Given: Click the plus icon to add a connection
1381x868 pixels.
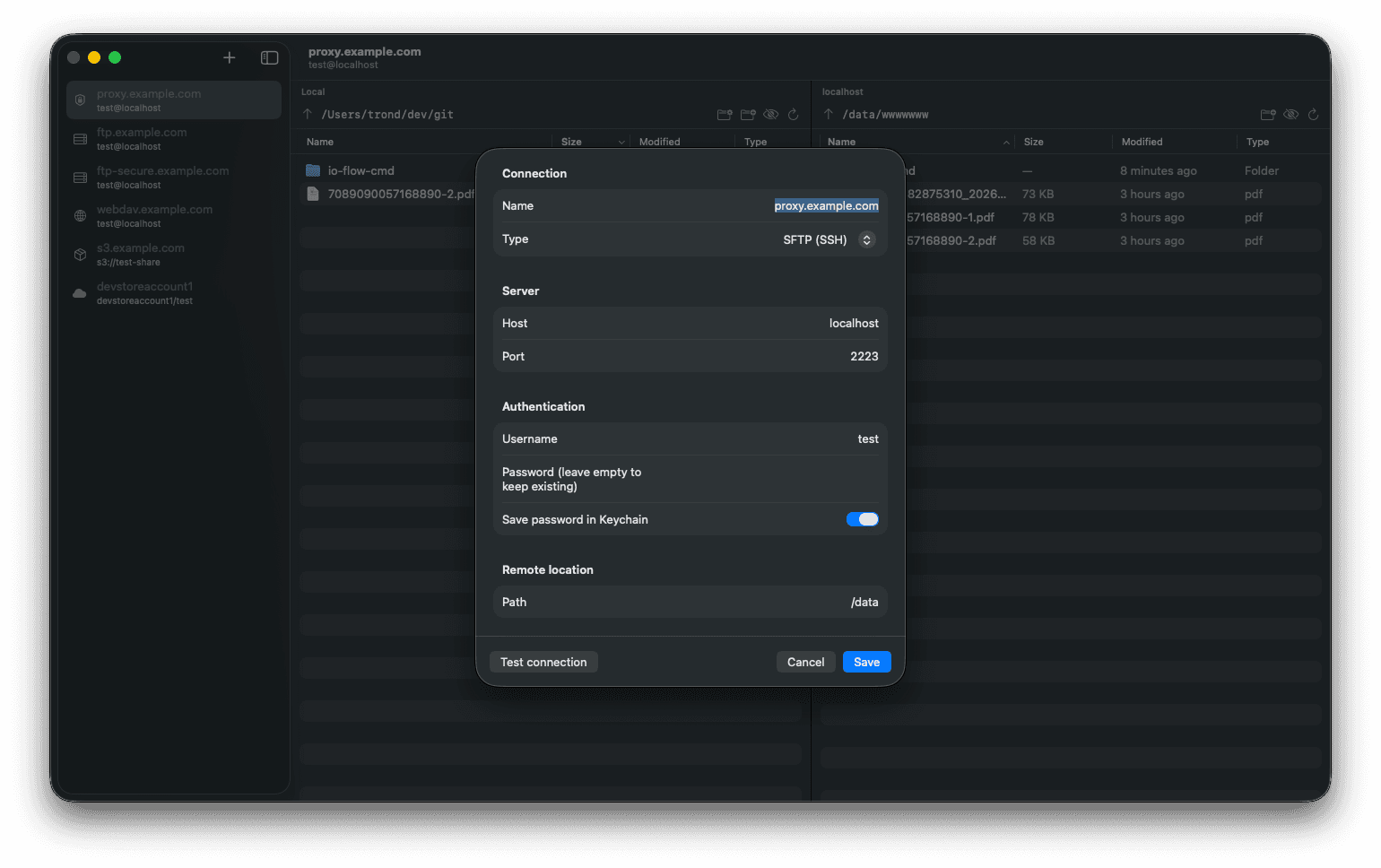Looking at the screenshot, I should click(x=229, y=57).
